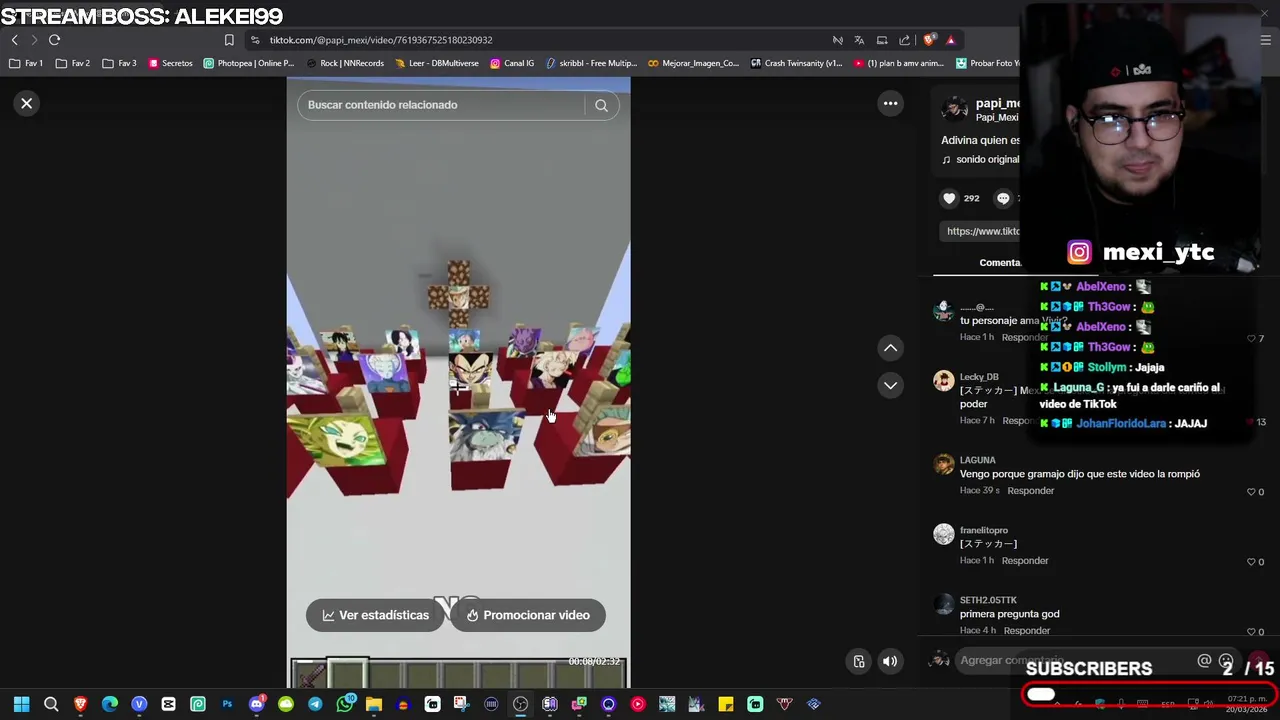Click username 'franelitopro' in comments
Viewport: 1280px width, 720px height.
984,530
